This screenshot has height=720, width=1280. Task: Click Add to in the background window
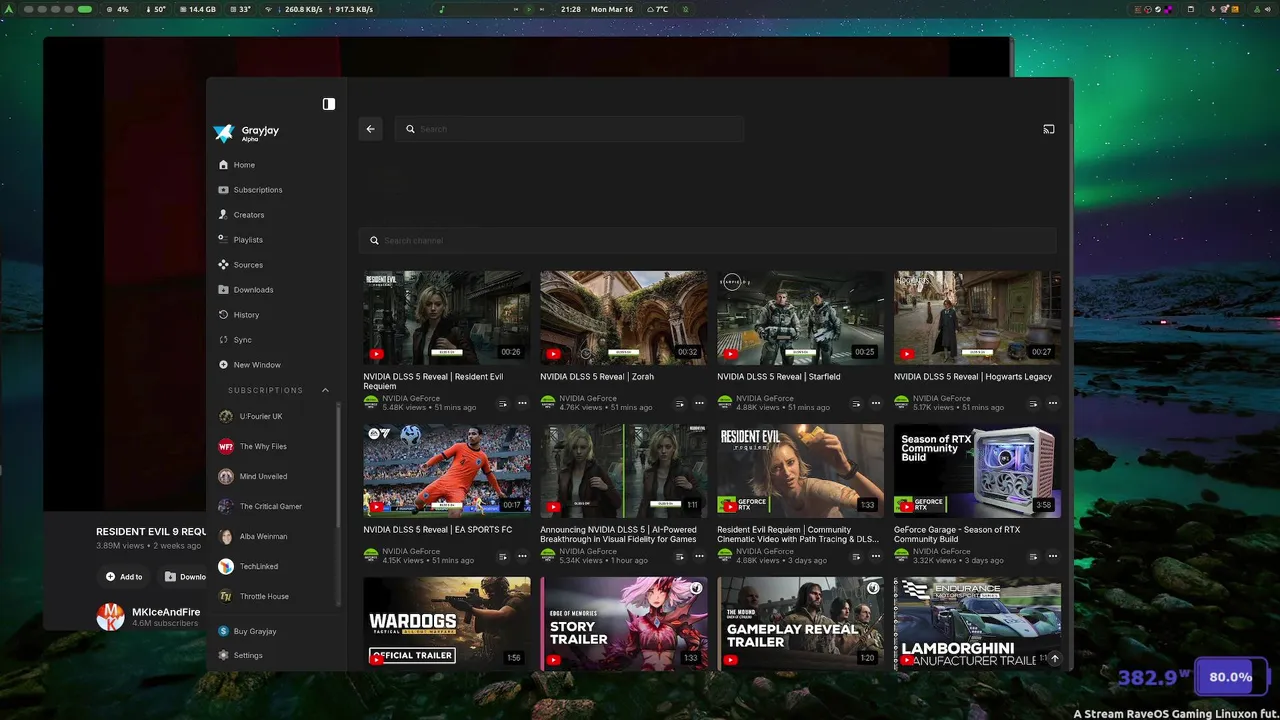pyautogui.click(x=124, y=576)
